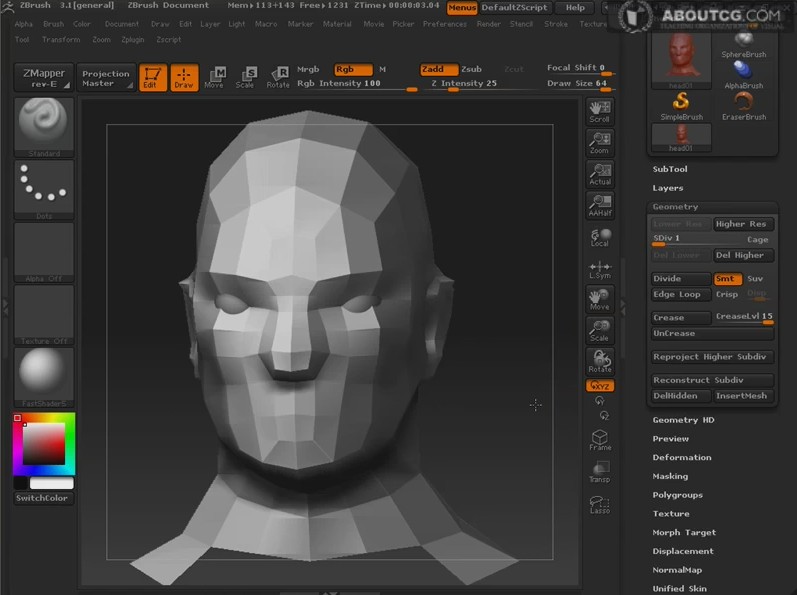
Task: Open the Standard brush selector
Action: pyautogui.click(x=44, y=127)
